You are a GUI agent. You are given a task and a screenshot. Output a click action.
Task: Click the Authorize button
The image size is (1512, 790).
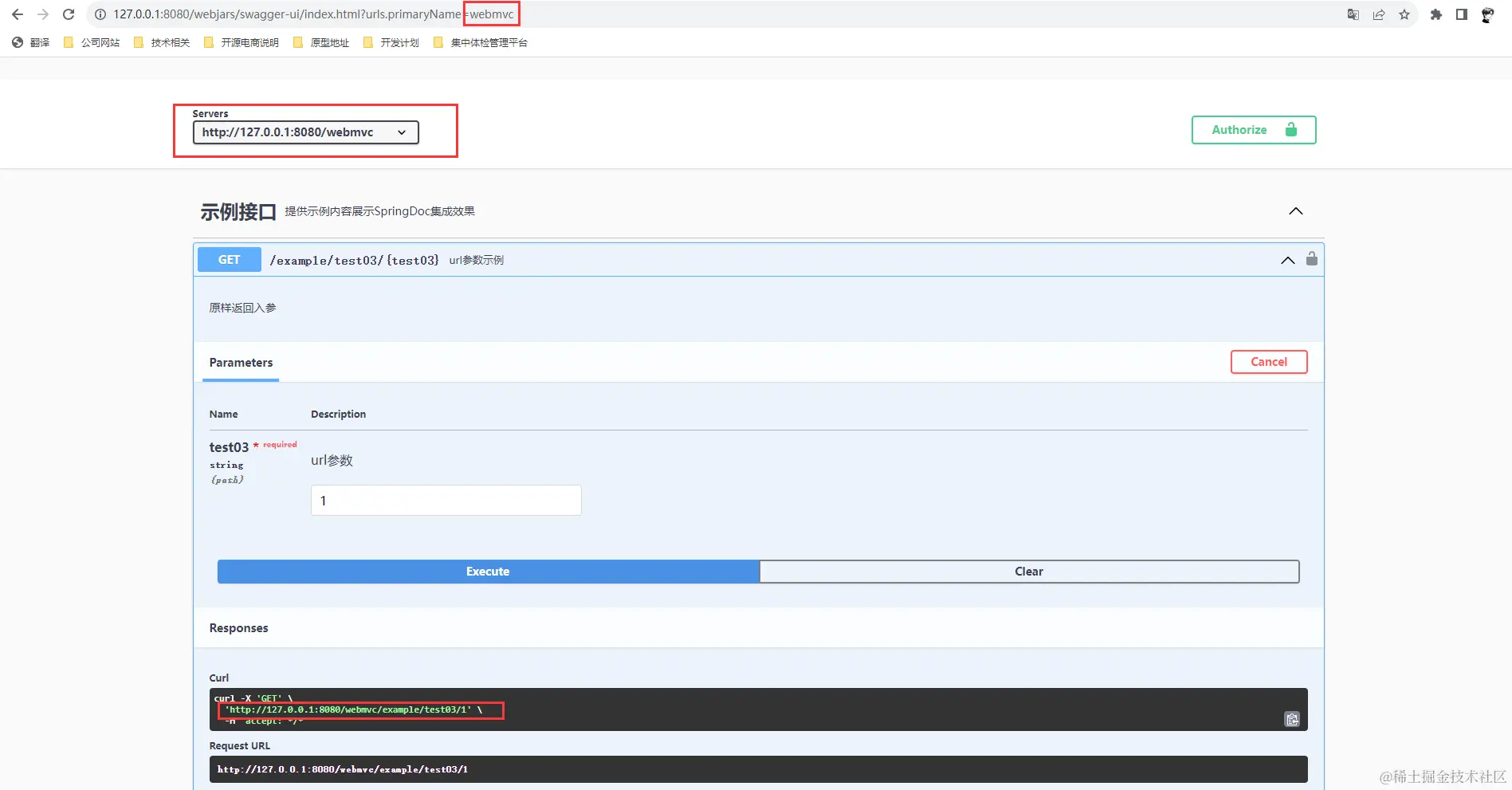coord(1254,130)
